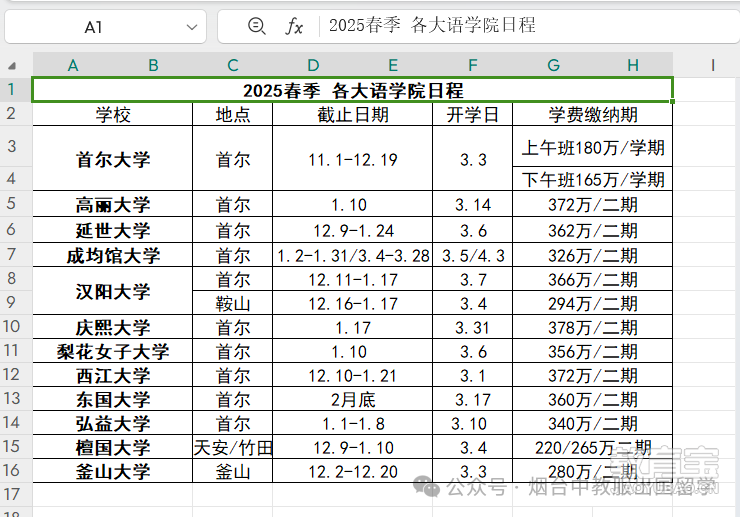Click the select-all corner triangle
740x517 pixels.
pyautogui.click(x=12, y=66)
